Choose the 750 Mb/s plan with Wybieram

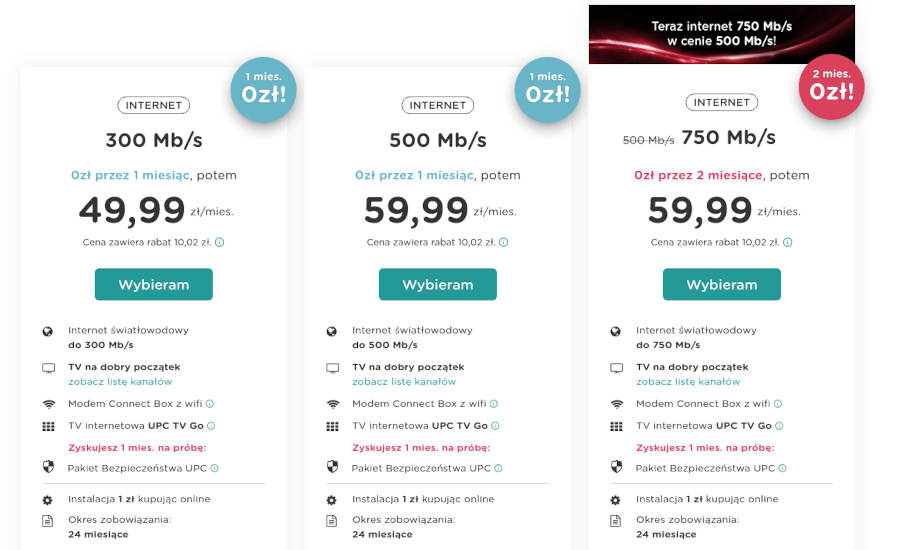722,284
